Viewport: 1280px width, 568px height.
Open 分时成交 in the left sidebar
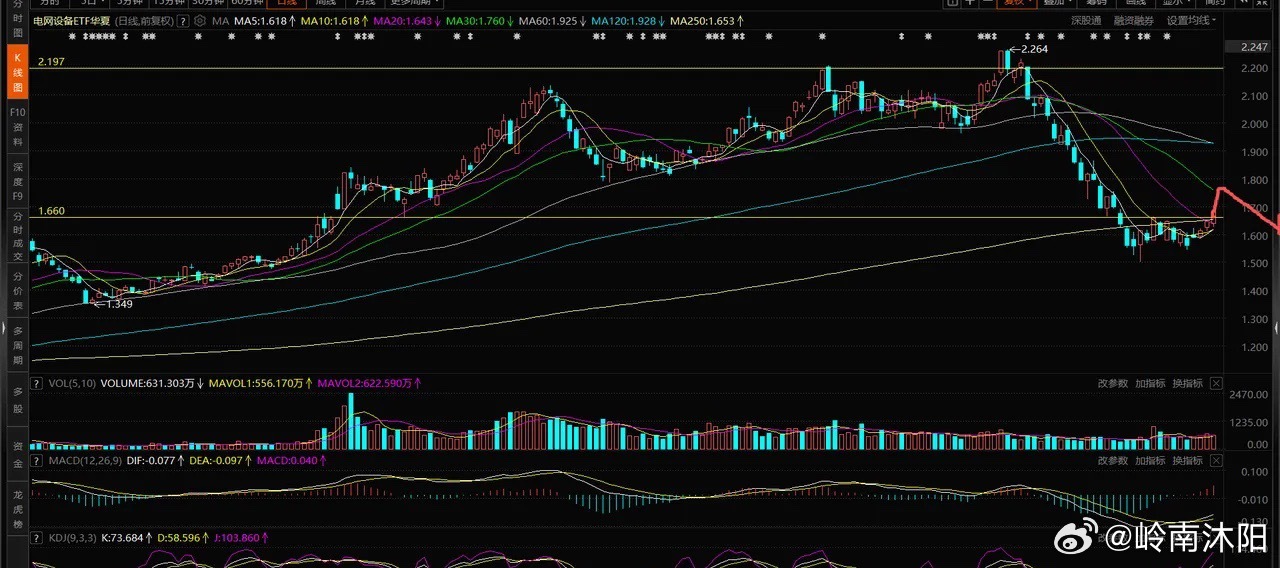click(x=17, y=235)
